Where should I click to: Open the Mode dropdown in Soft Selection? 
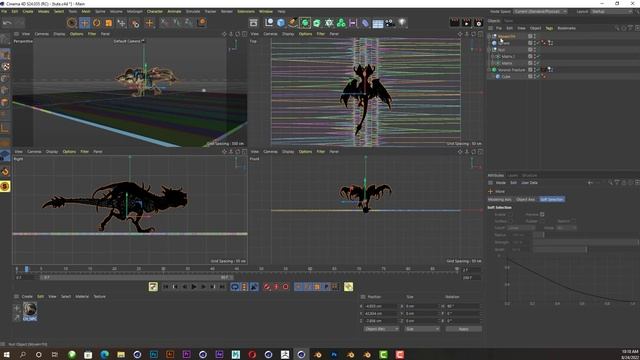(x=567, y=228)
